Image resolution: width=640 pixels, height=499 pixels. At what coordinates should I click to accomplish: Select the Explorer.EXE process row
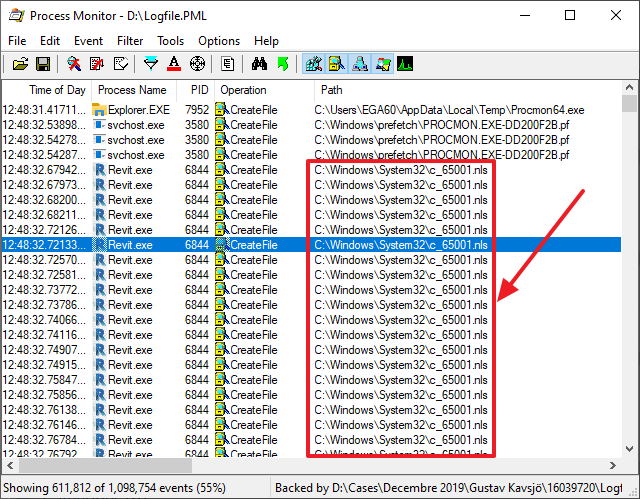[311, 110]
